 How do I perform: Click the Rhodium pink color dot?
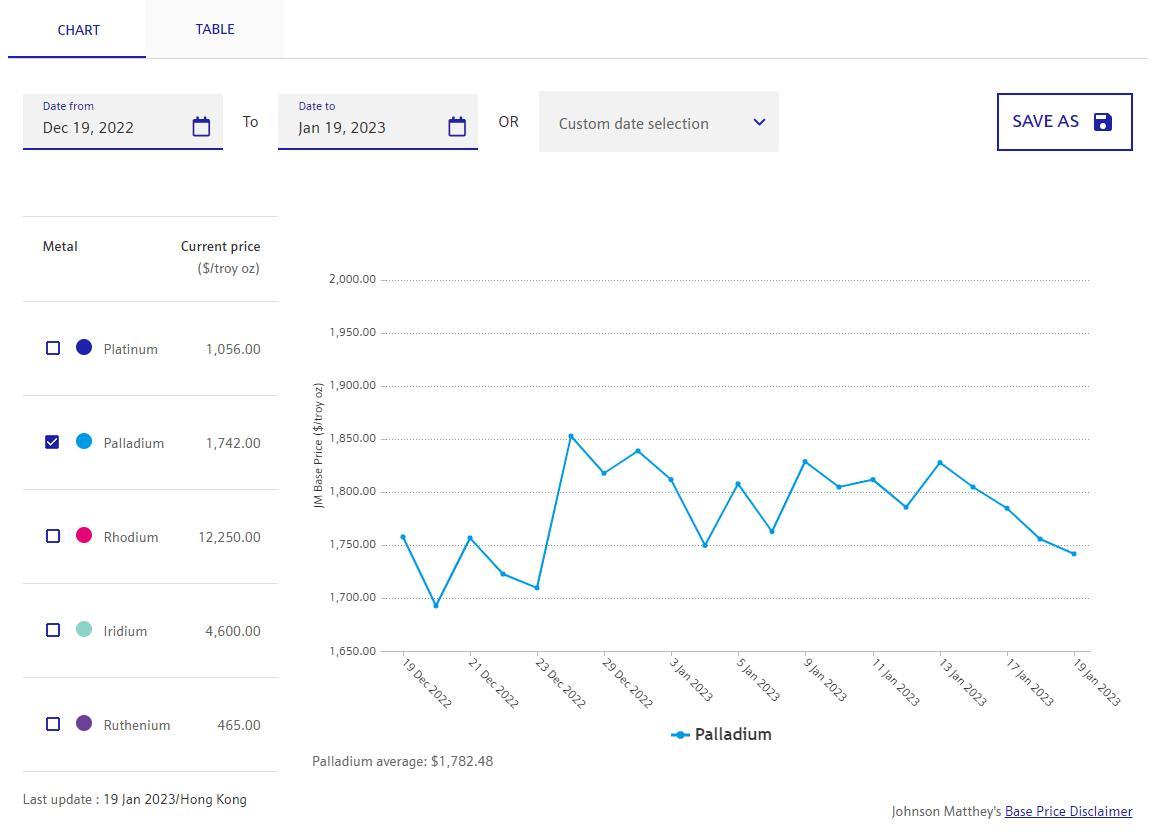pos(84,536)
